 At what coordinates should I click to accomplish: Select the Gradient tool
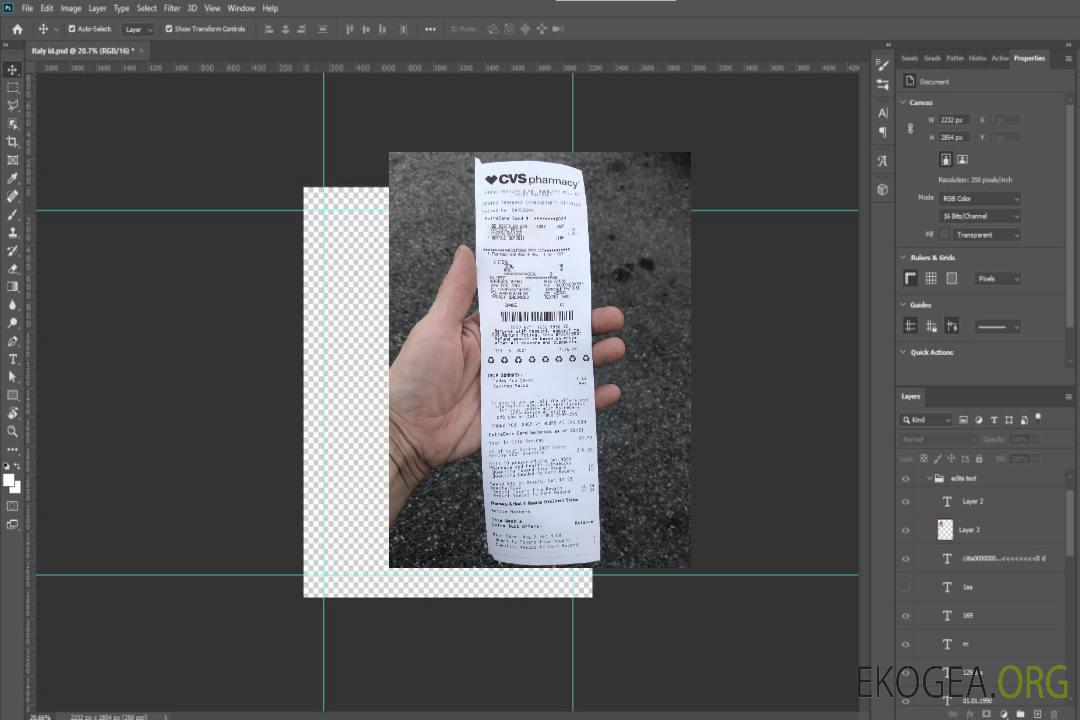click(12, 287)
